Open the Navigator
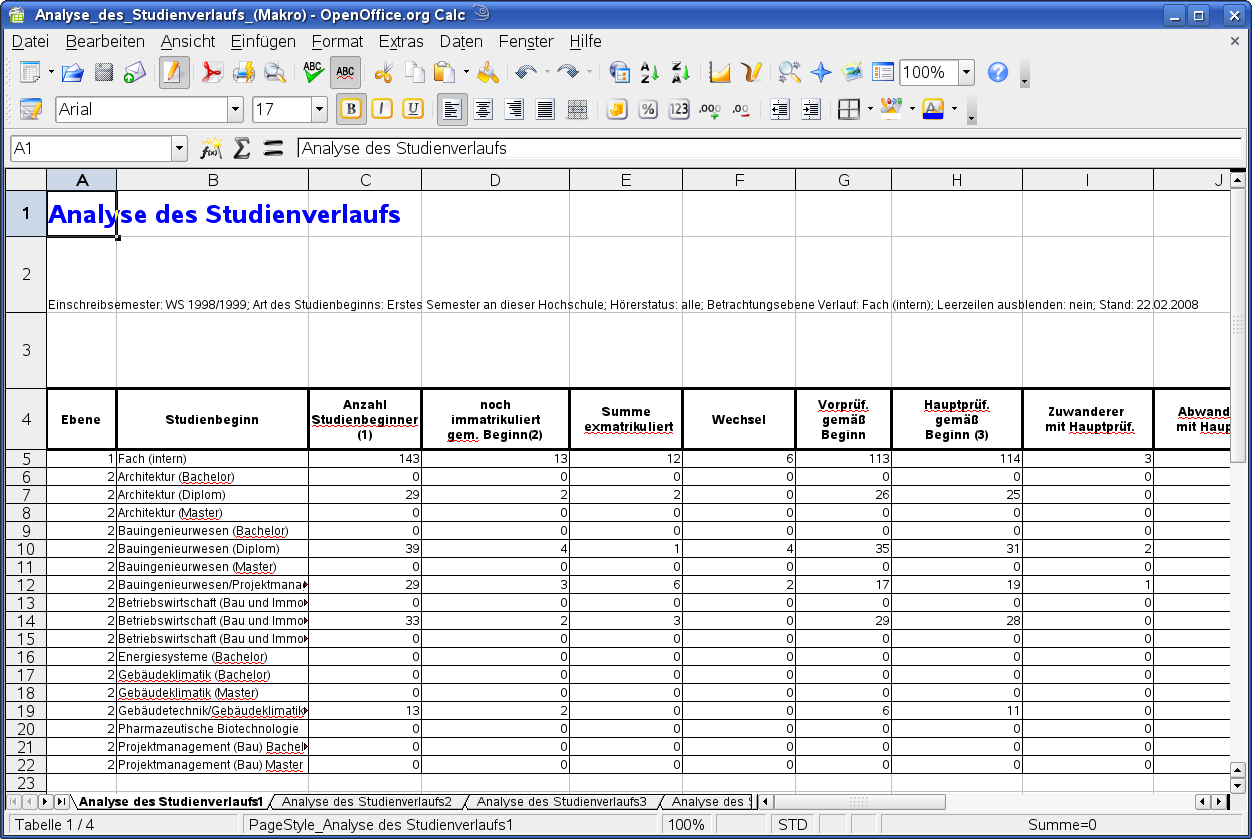 point(821,72)
